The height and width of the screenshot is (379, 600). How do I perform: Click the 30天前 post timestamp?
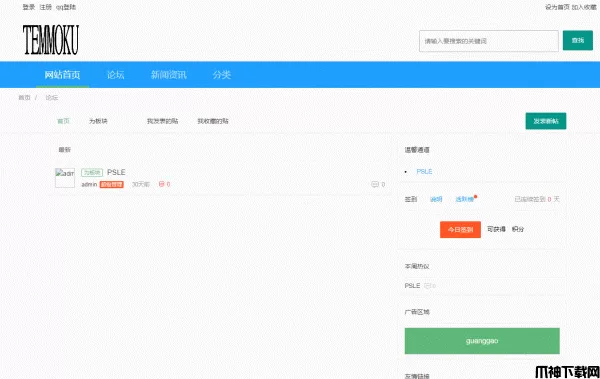click(141, 185)
